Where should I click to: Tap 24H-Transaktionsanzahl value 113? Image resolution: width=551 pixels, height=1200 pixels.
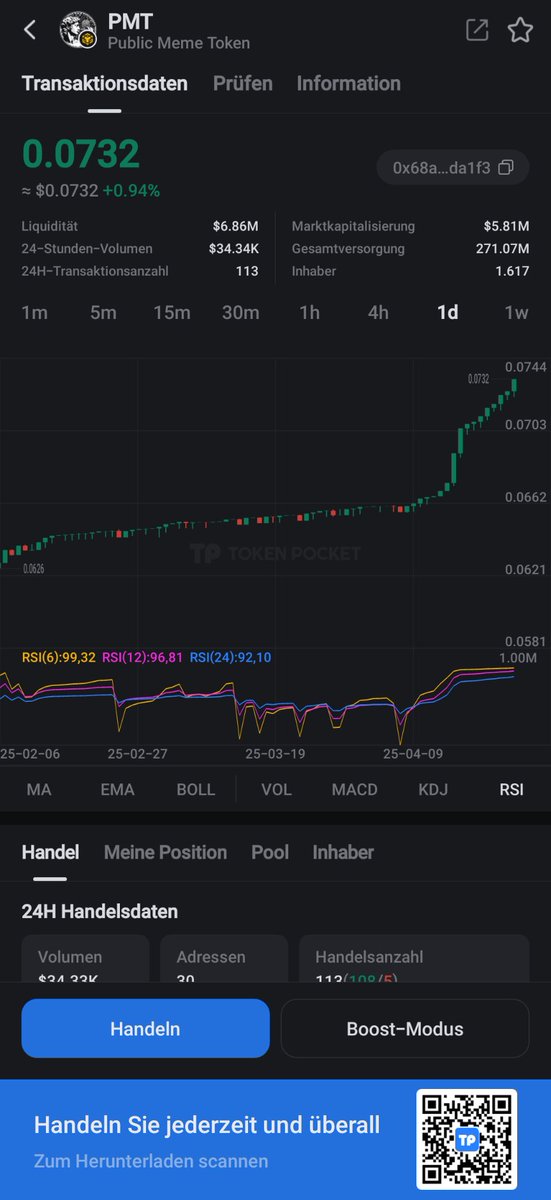click(246, 271)
